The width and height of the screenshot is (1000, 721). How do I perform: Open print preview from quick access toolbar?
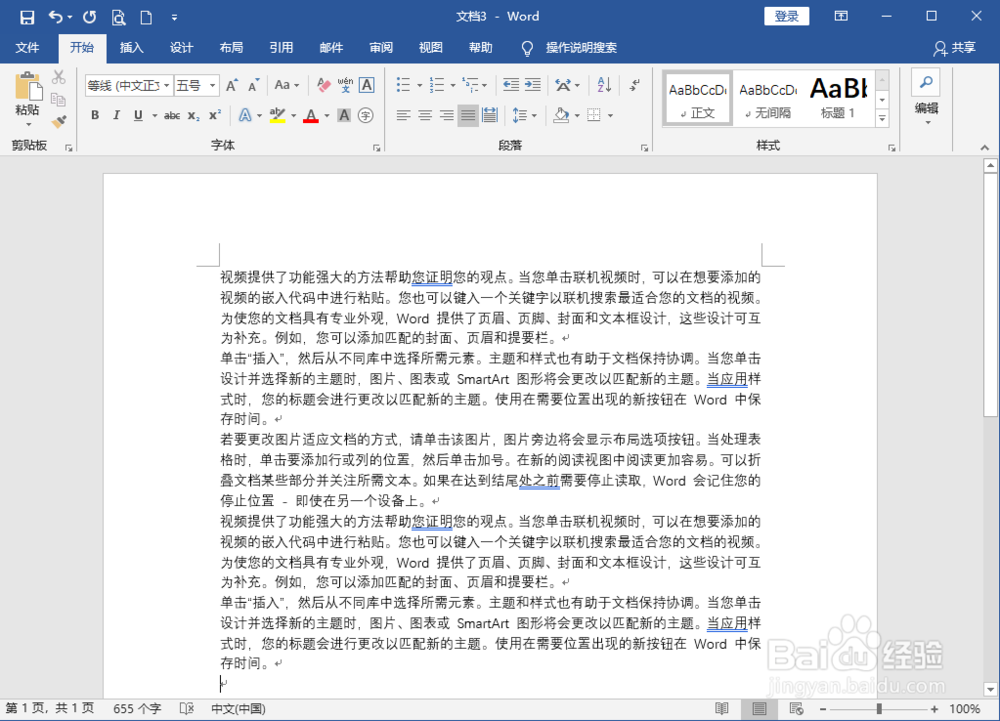point(118,17)
